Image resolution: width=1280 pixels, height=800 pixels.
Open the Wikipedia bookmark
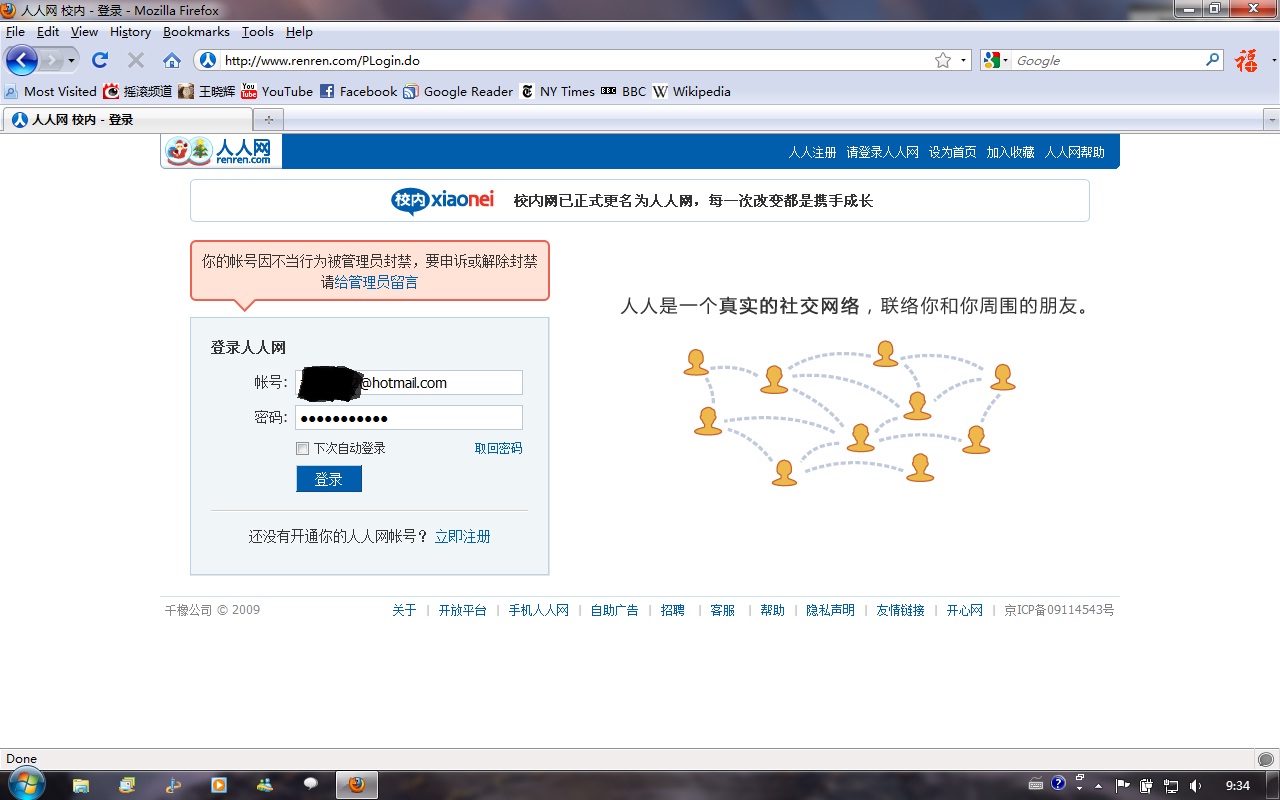[x=692, y=91]
